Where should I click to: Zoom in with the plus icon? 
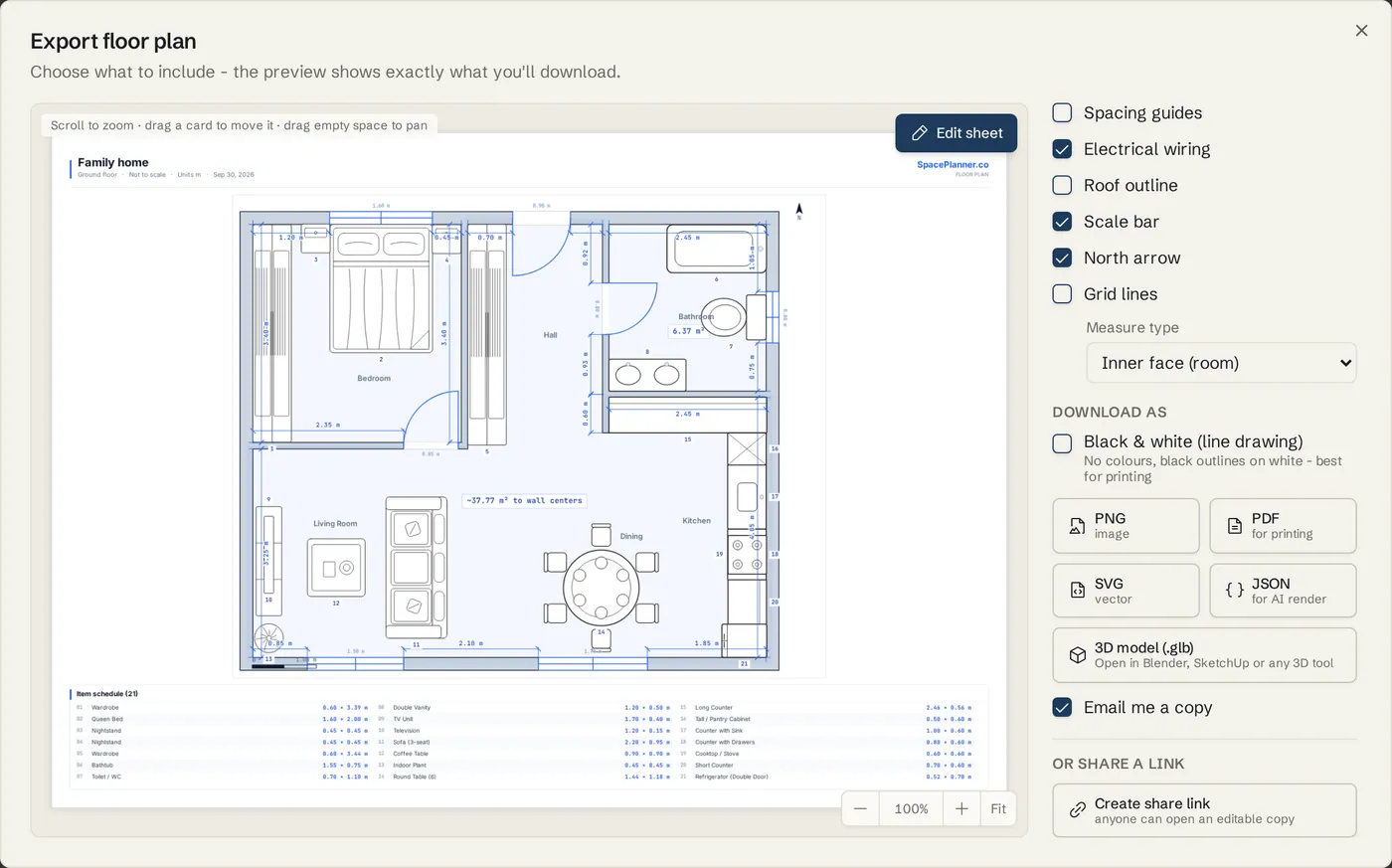click(961, 809)
